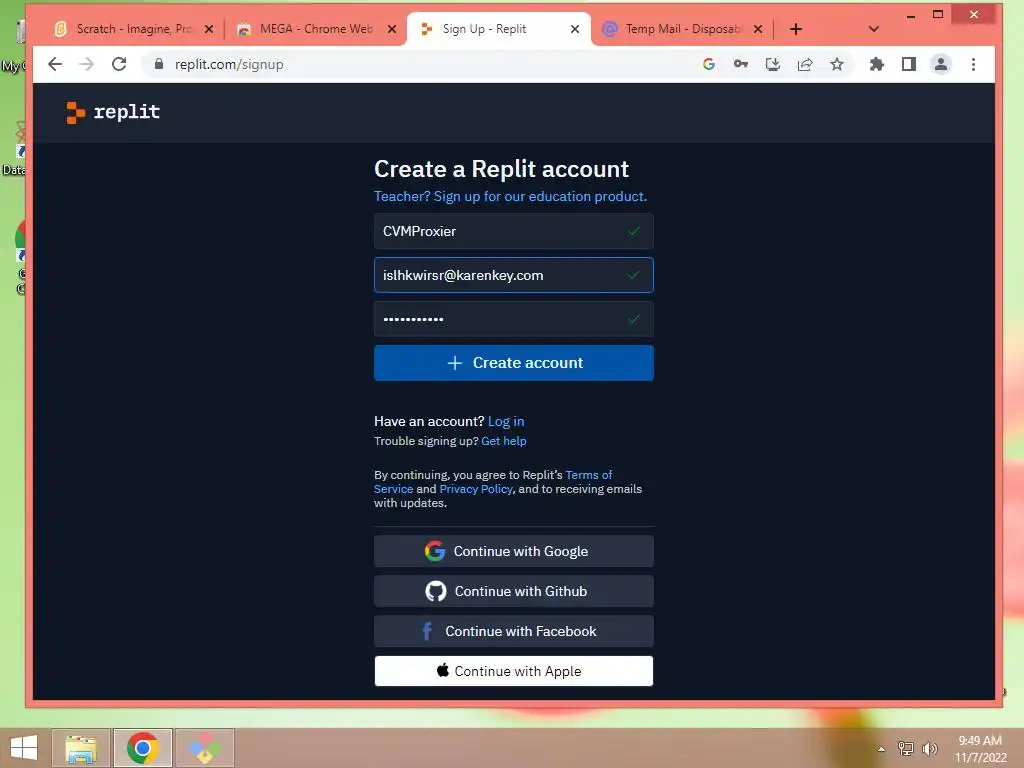Open the Privacy Policy link

(x=476, y=488)
